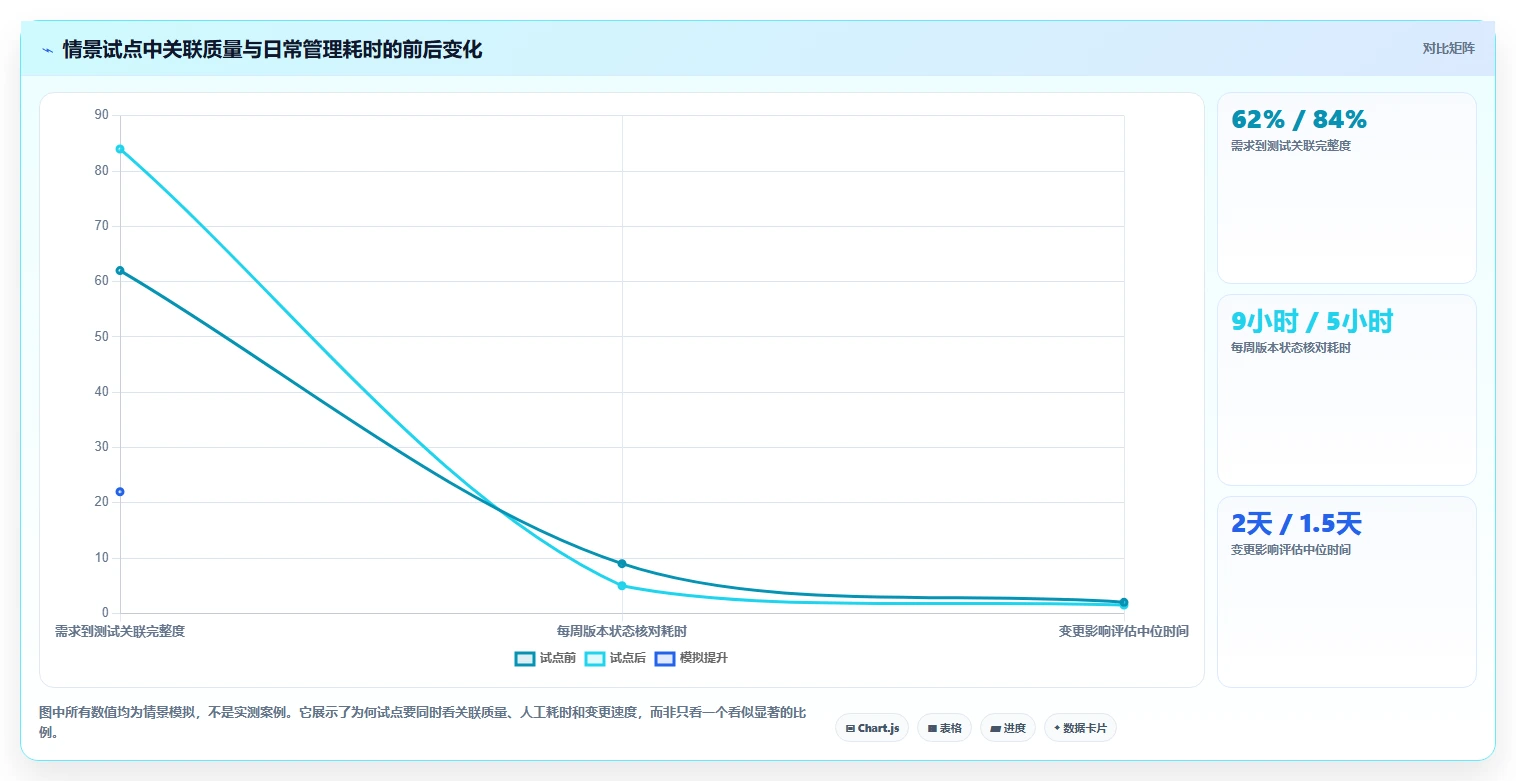Screen dimensions: 1516x781
Task: Click the lightning icon beside the title
Action: tap(47, 50)
